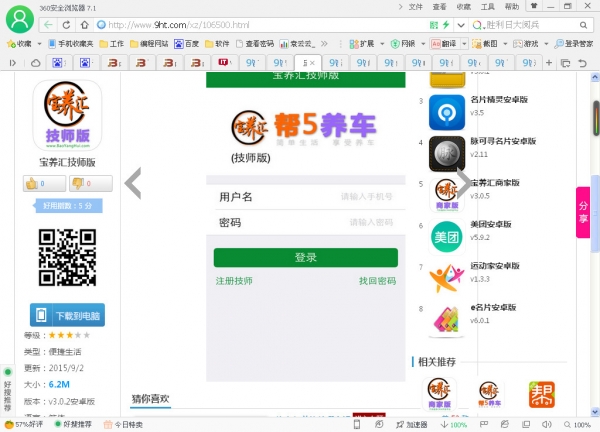This screenshot has height=432, width=600.
Task: Click the skin shirt icon in title bar
Action: point(533,6)
